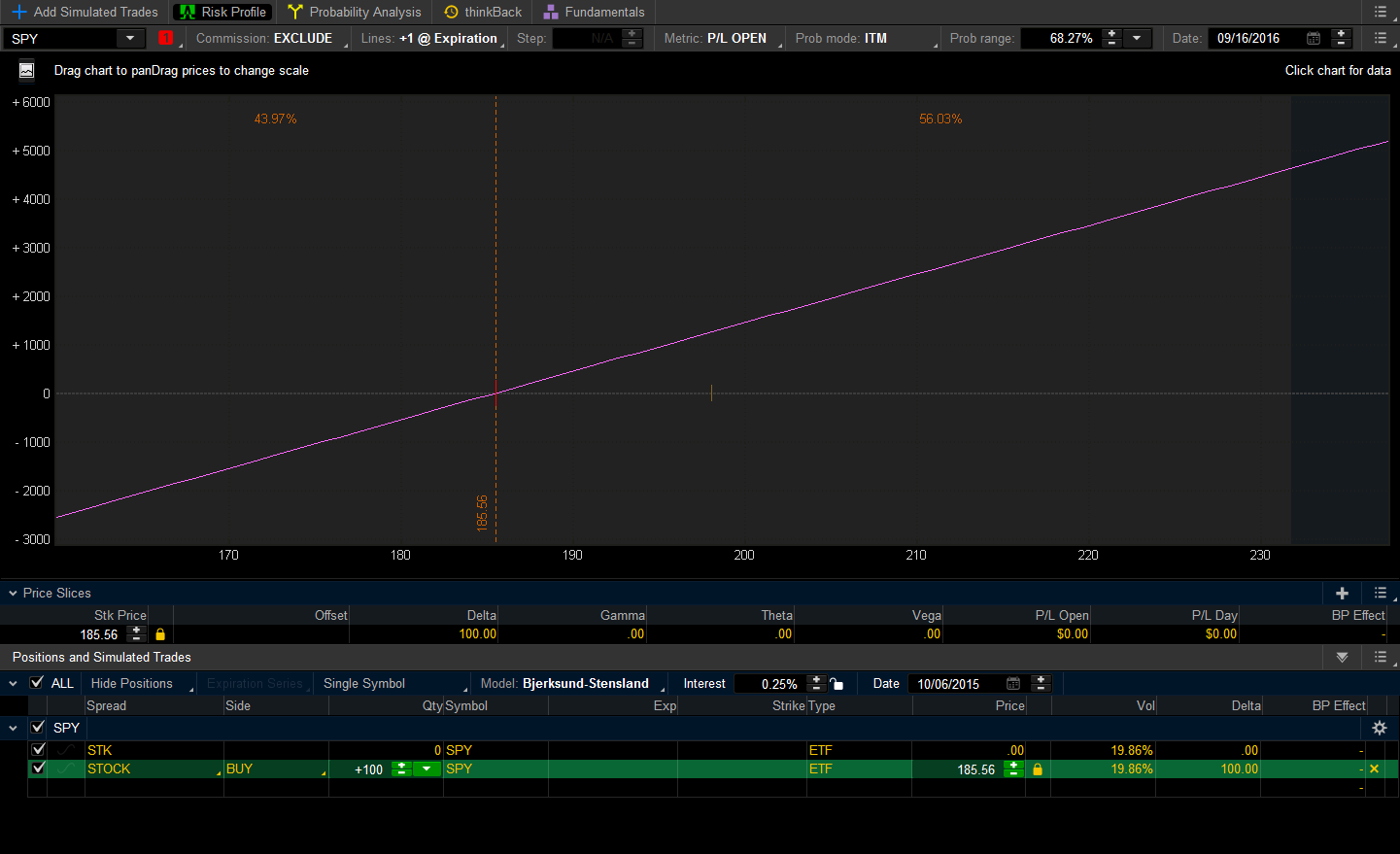The image size is (1400, 854).
Task: Open the Risk Profile tab
Action: point(222,12)
